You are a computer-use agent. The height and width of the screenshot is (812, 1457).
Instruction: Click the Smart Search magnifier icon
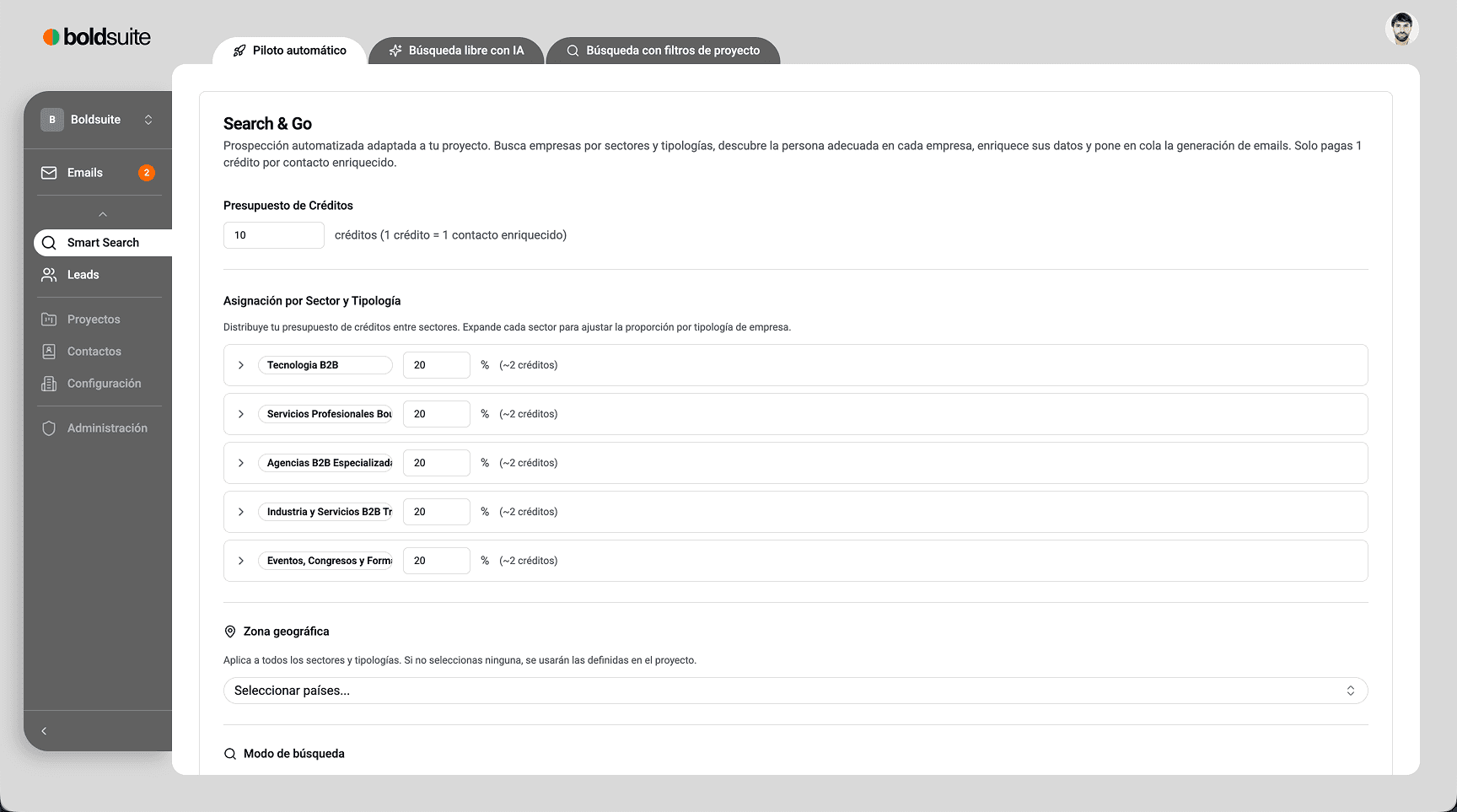tap(49, 243)
